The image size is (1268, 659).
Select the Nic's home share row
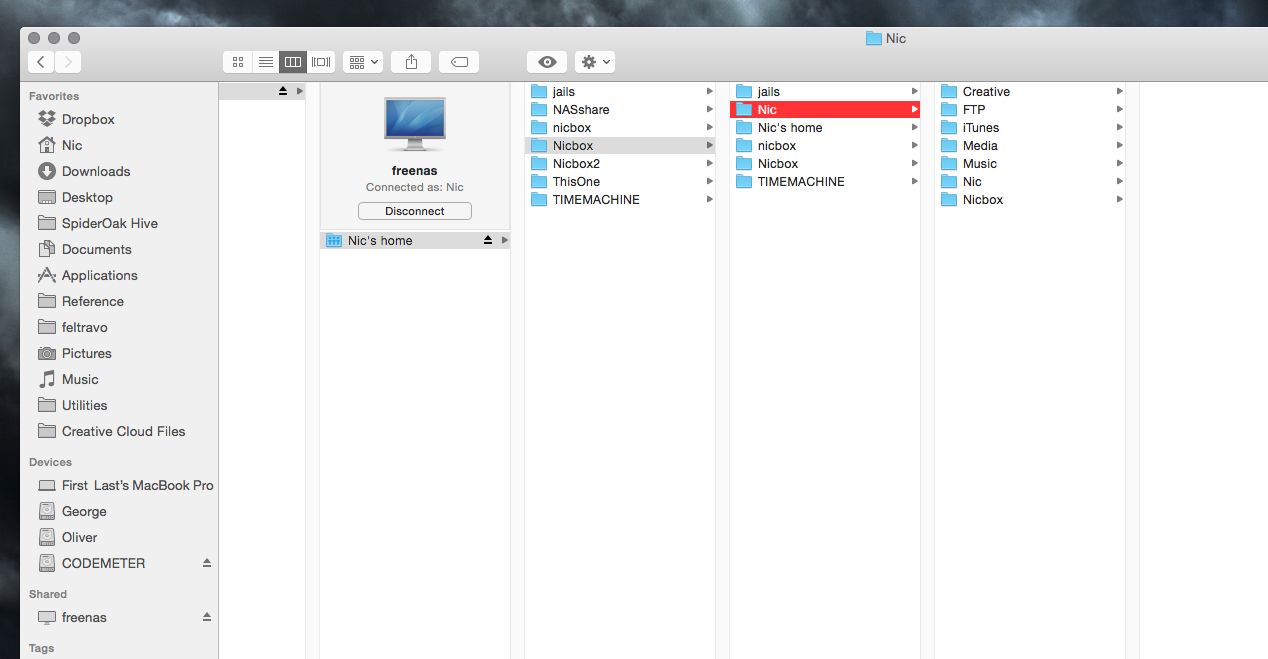pos(415,240)
